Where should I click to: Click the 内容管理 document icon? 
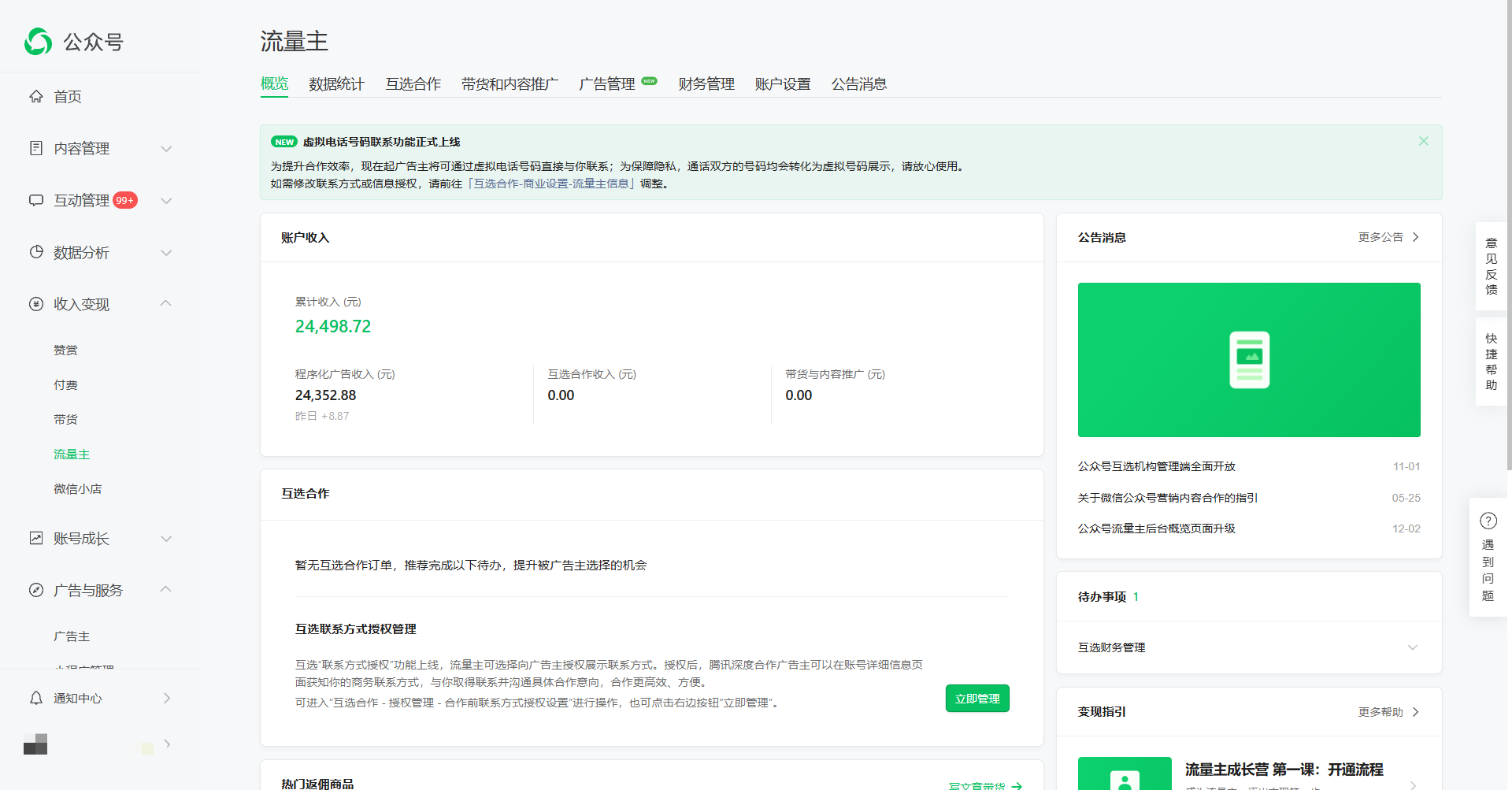pos(36,149)
